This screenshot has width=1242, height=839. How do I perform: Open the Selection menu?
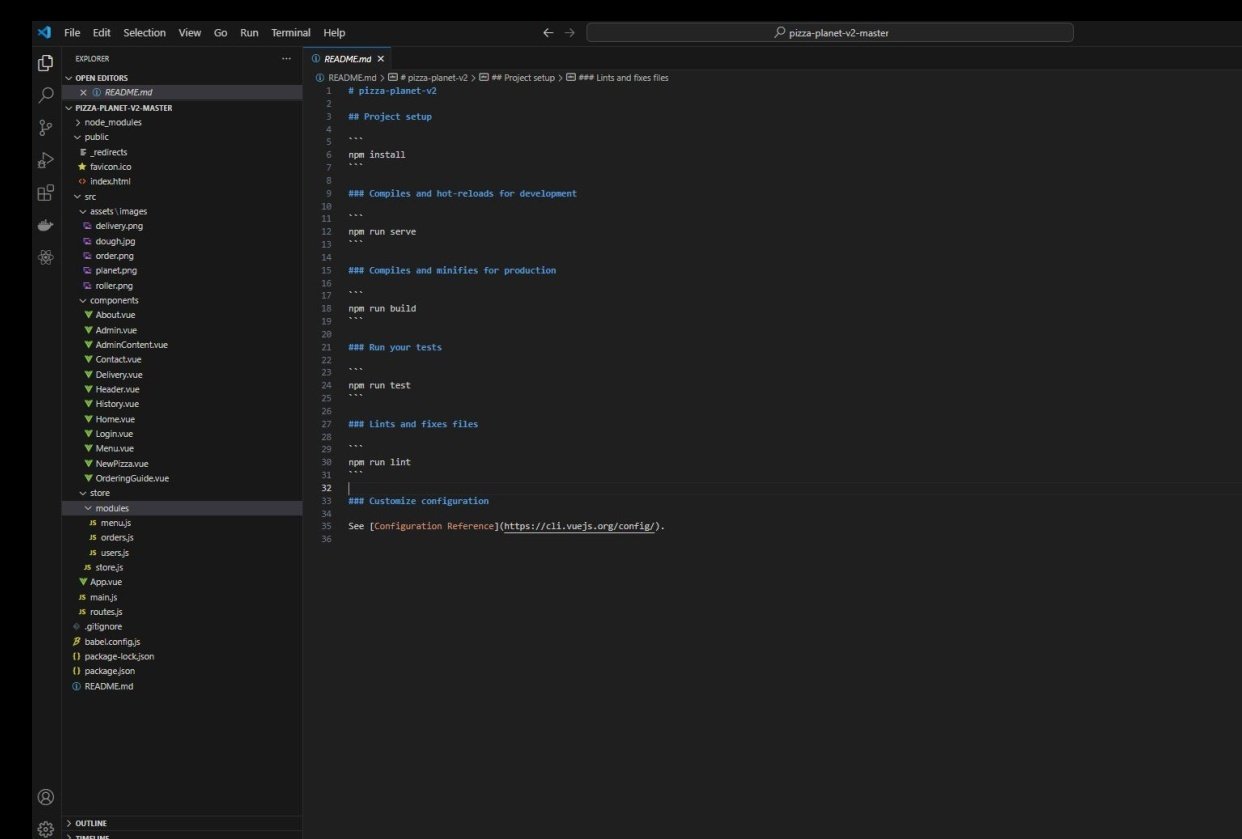click(x=145, y=32)
